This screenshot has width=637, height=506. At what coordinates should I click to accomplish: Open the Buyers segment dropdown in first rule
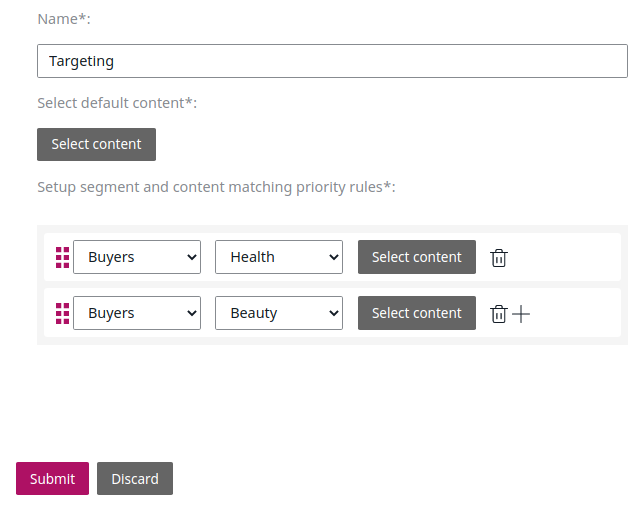pos(137,257)
